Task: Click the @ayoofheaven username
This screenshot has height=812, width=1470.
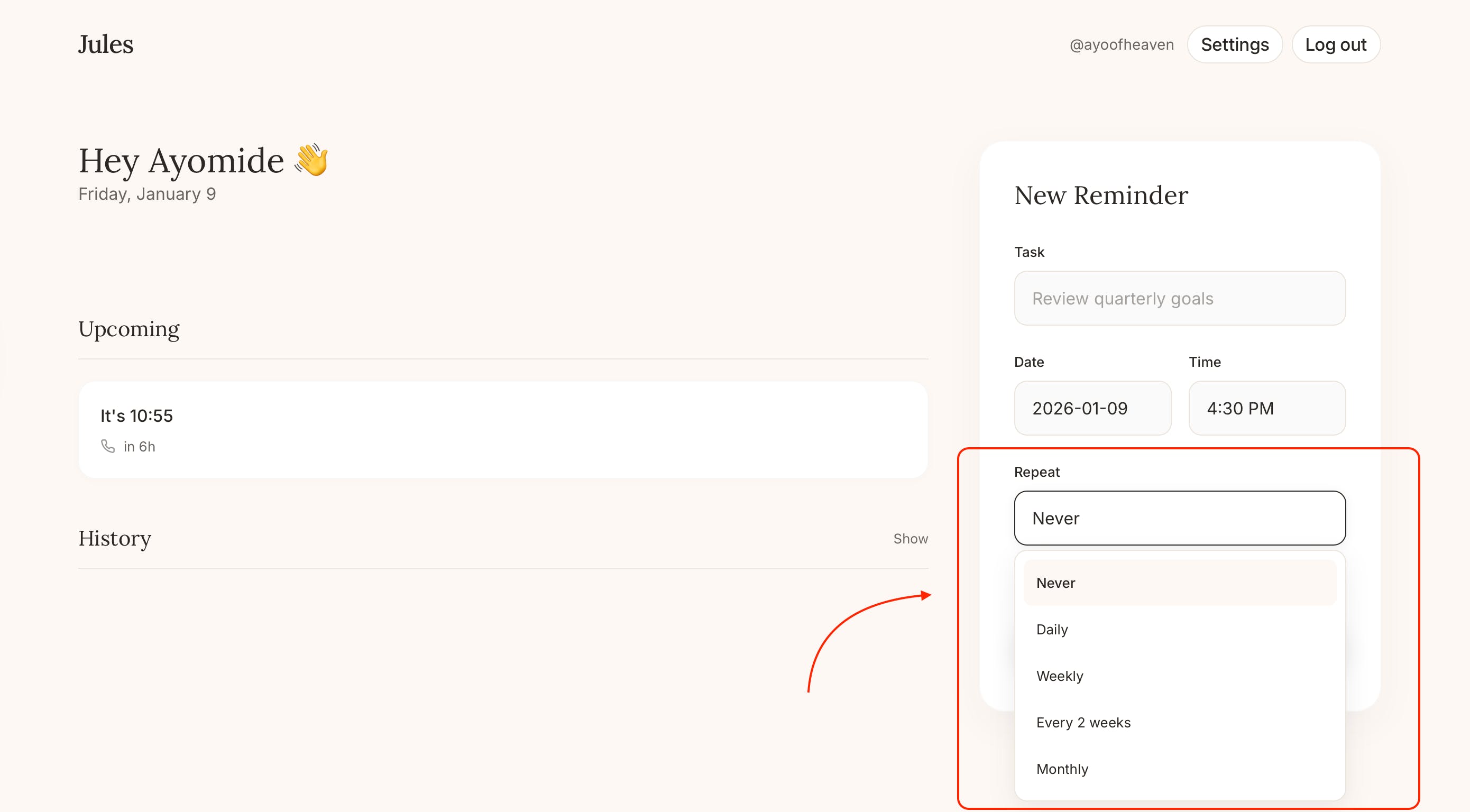Action: 1122,44
